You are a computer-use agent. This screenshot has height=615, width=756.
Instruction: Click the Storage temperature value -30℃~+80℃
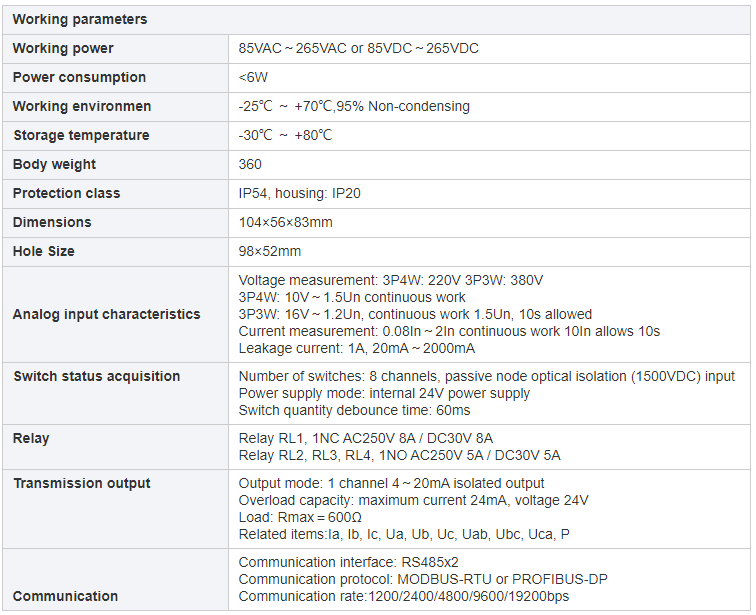coord(285,135)
